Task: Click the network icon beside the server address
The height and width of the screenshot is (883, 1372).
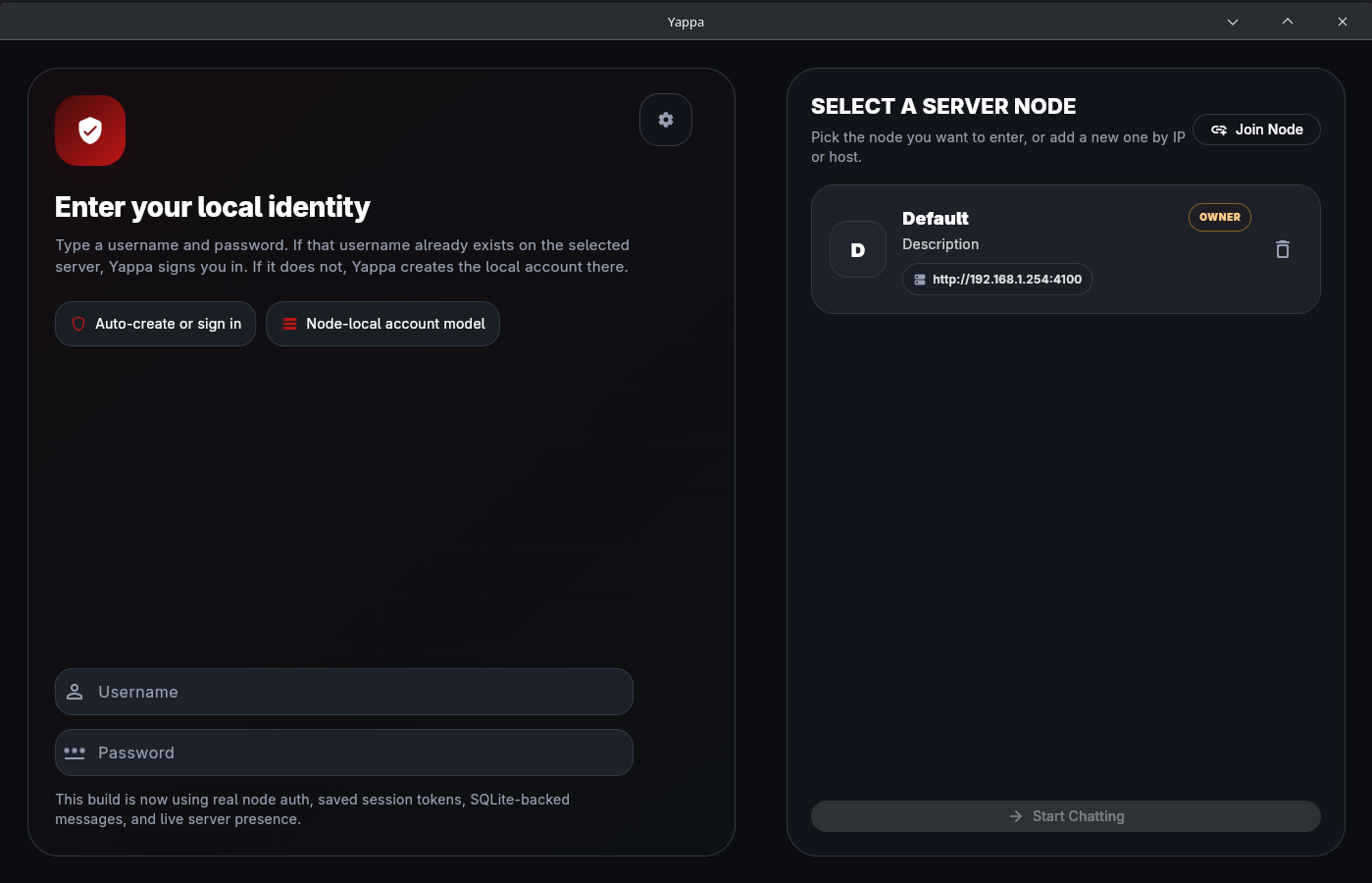Action: 919,279
